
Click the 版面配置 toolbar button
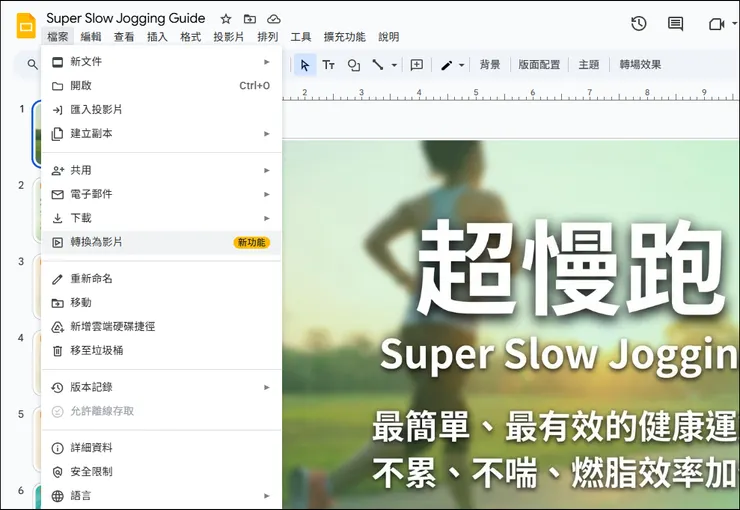coord(539,65)
